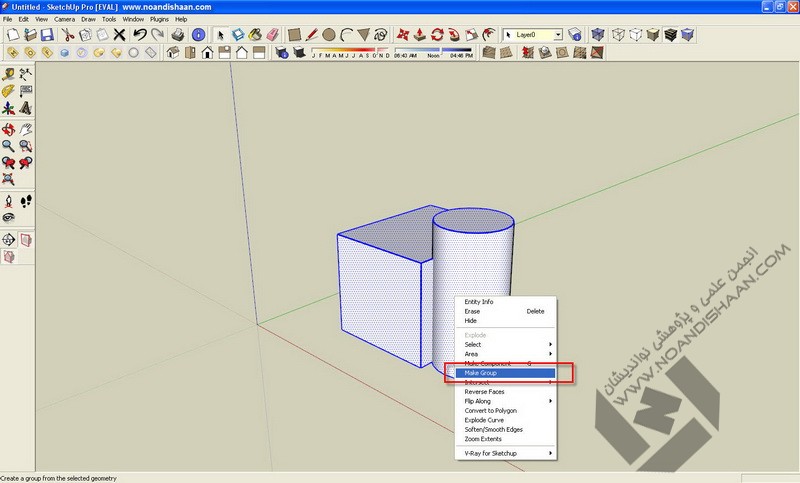Select the Walk footprints tool
800x483 pixels.
(x=26, y=201)
